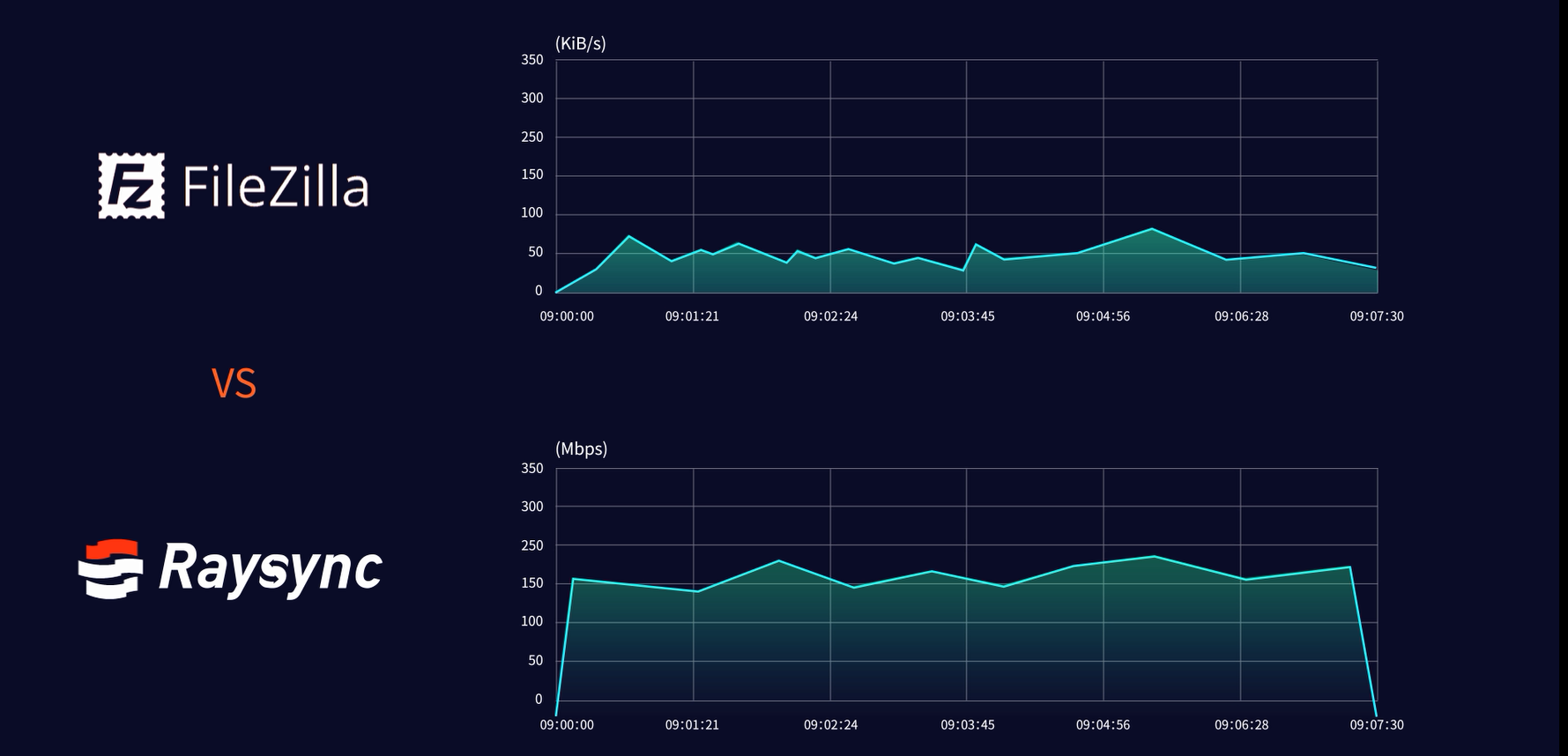The width and height of the screenshot is (1568, 756).
Task: Click the (KiB/s) unit label
Action: tap(581, 43)
